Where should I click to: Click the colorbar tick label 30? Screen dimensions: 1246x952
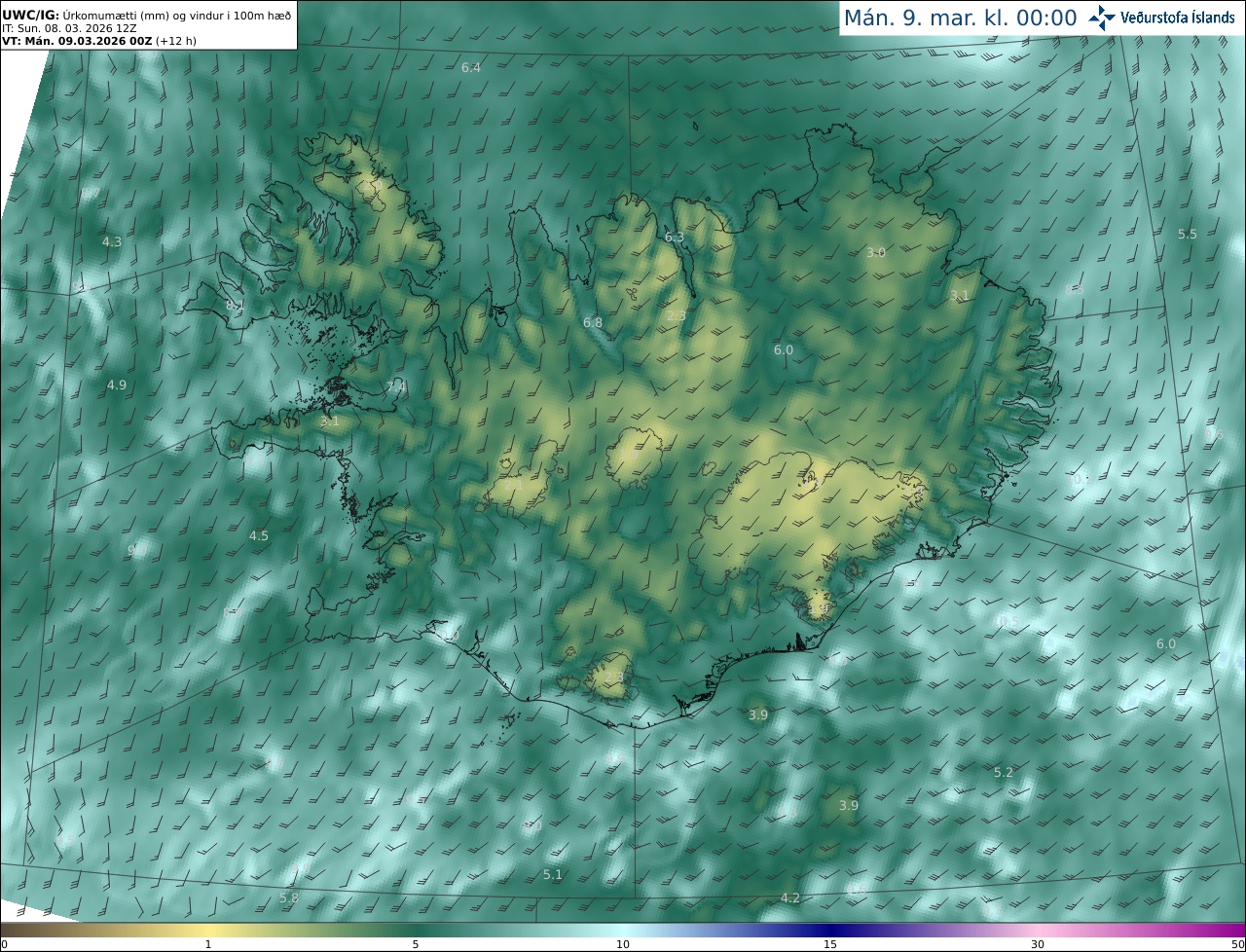(1038, 944)
